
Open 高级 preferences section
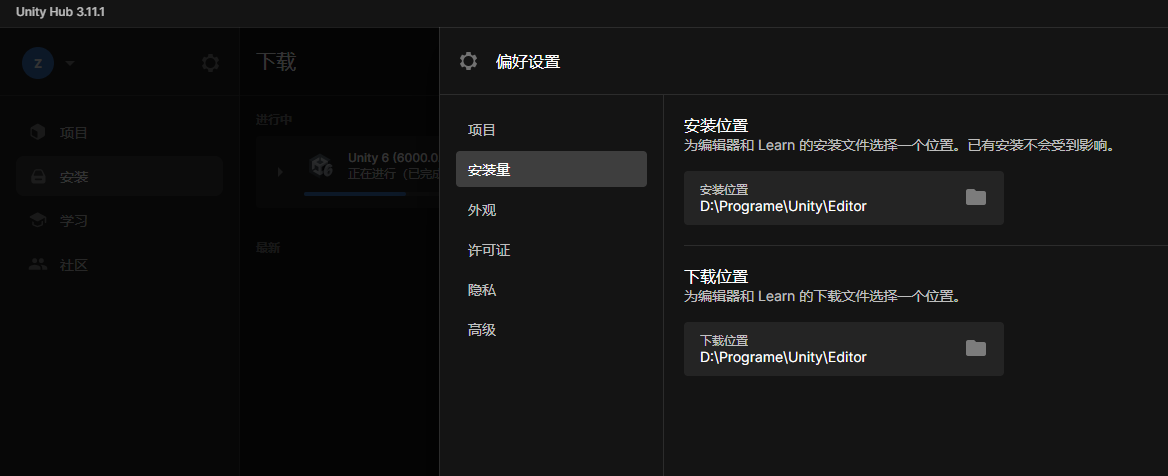point(551,329)
